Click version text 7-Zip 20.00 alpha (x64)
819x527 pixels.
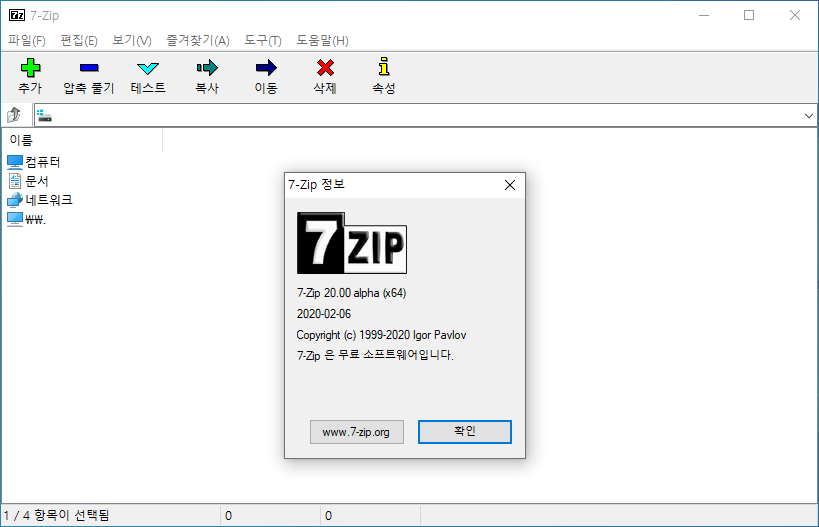point(352,293)
